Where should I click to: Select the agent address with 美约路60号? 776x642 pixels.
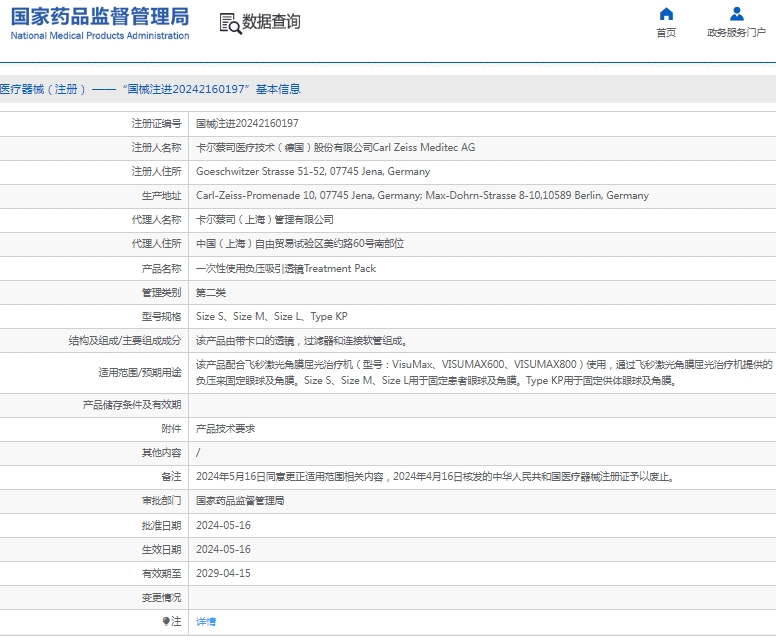[x=300, y=244]
